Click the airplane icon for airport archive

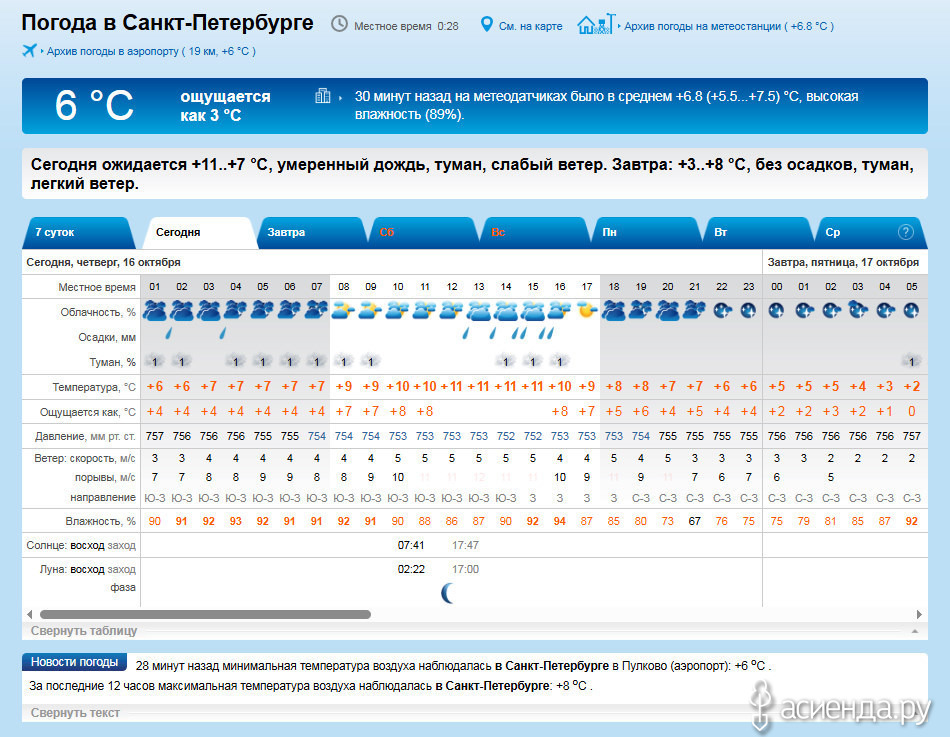coord(29,51)
